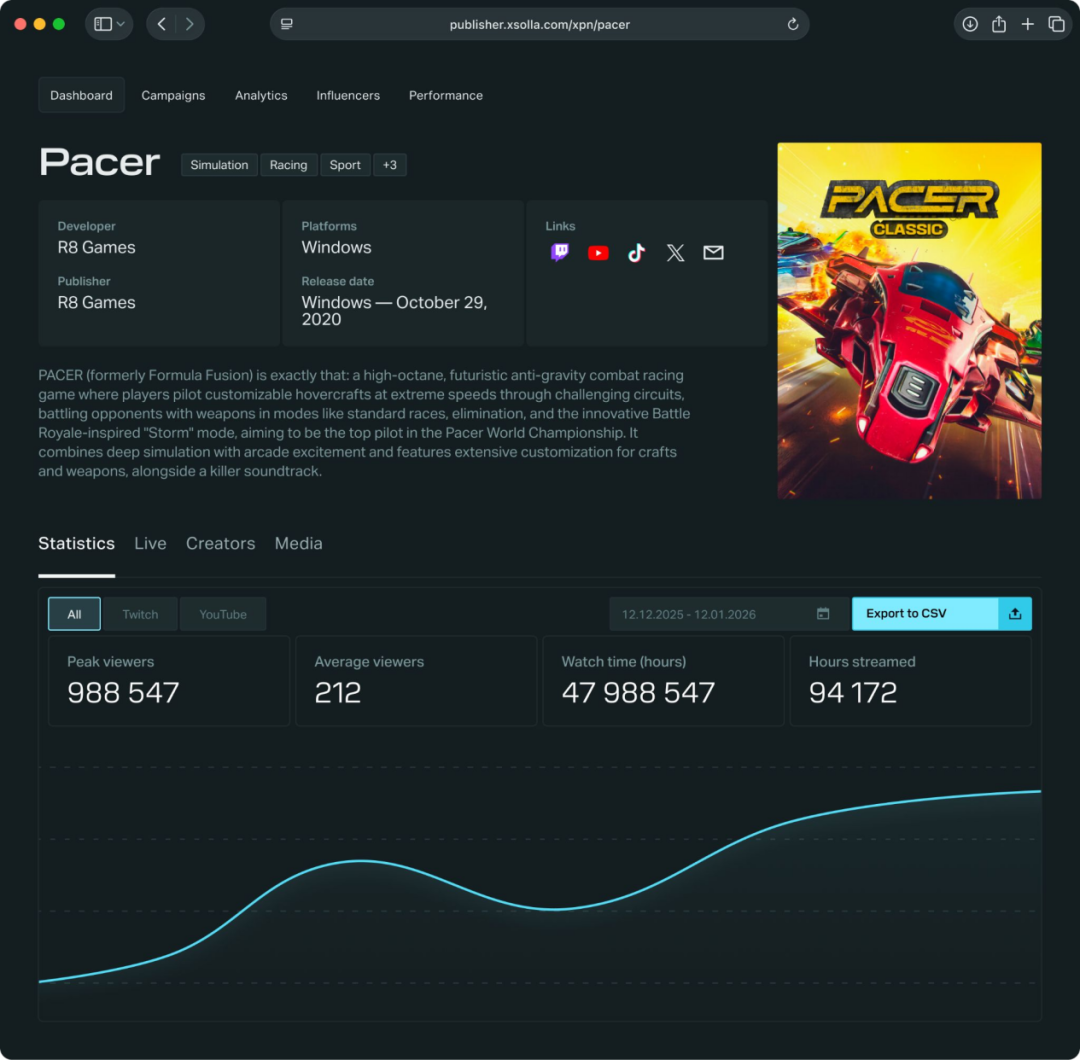Image resolution: width=1080 pixels, height=1060 pixels.
Task: Go to the Campaigns tab
Action: (x=173, y=95)
